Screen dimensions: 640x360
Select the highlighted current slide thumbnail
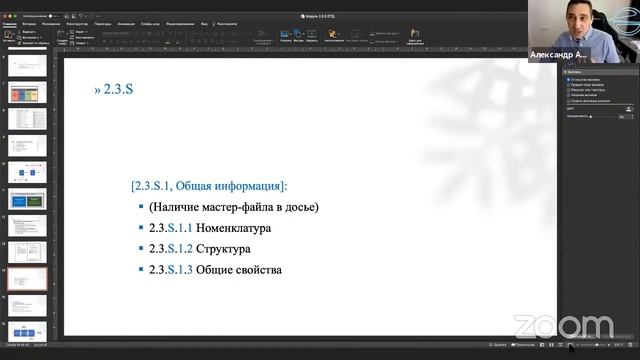pyautogui.click(x=27, y=279)
